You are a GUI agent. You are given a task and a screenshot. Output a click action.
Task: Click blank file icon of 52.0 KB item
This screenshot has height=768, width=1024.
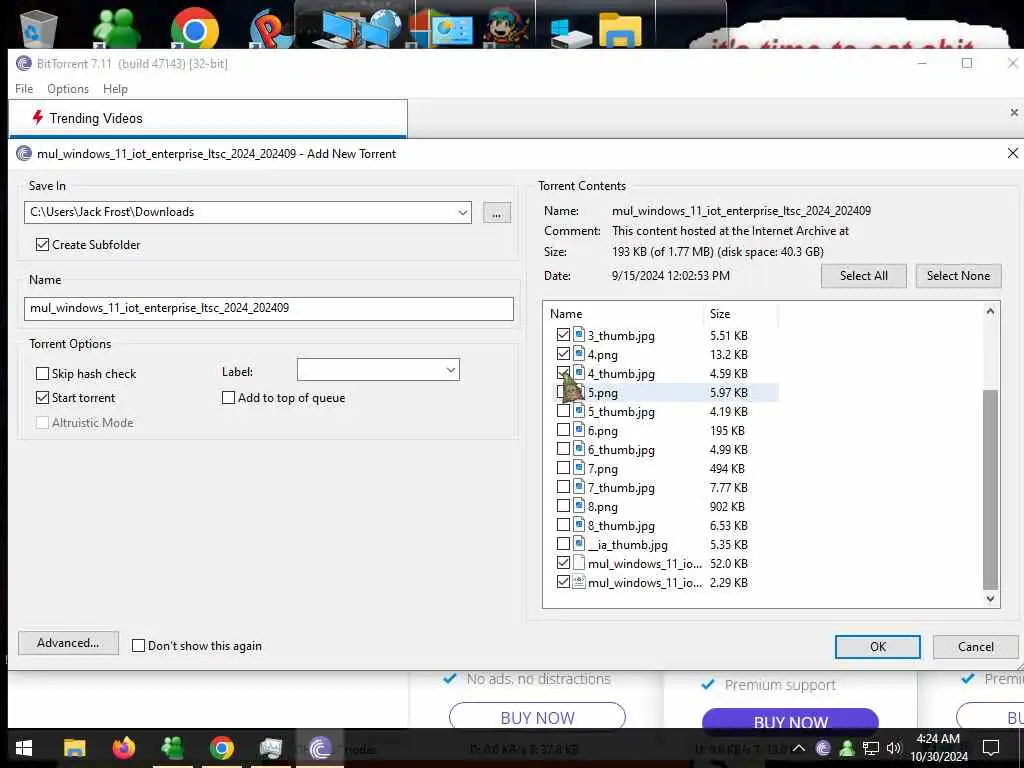tap(579, 562)
